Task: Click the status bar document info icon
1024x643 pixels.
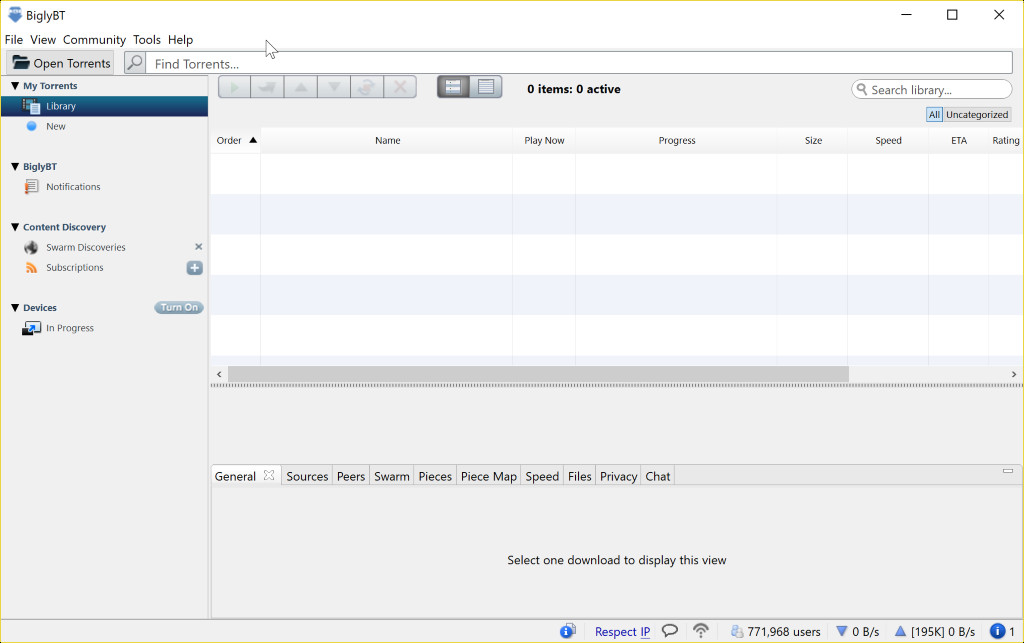Action: pyautogui.click(x=568, y=631)
